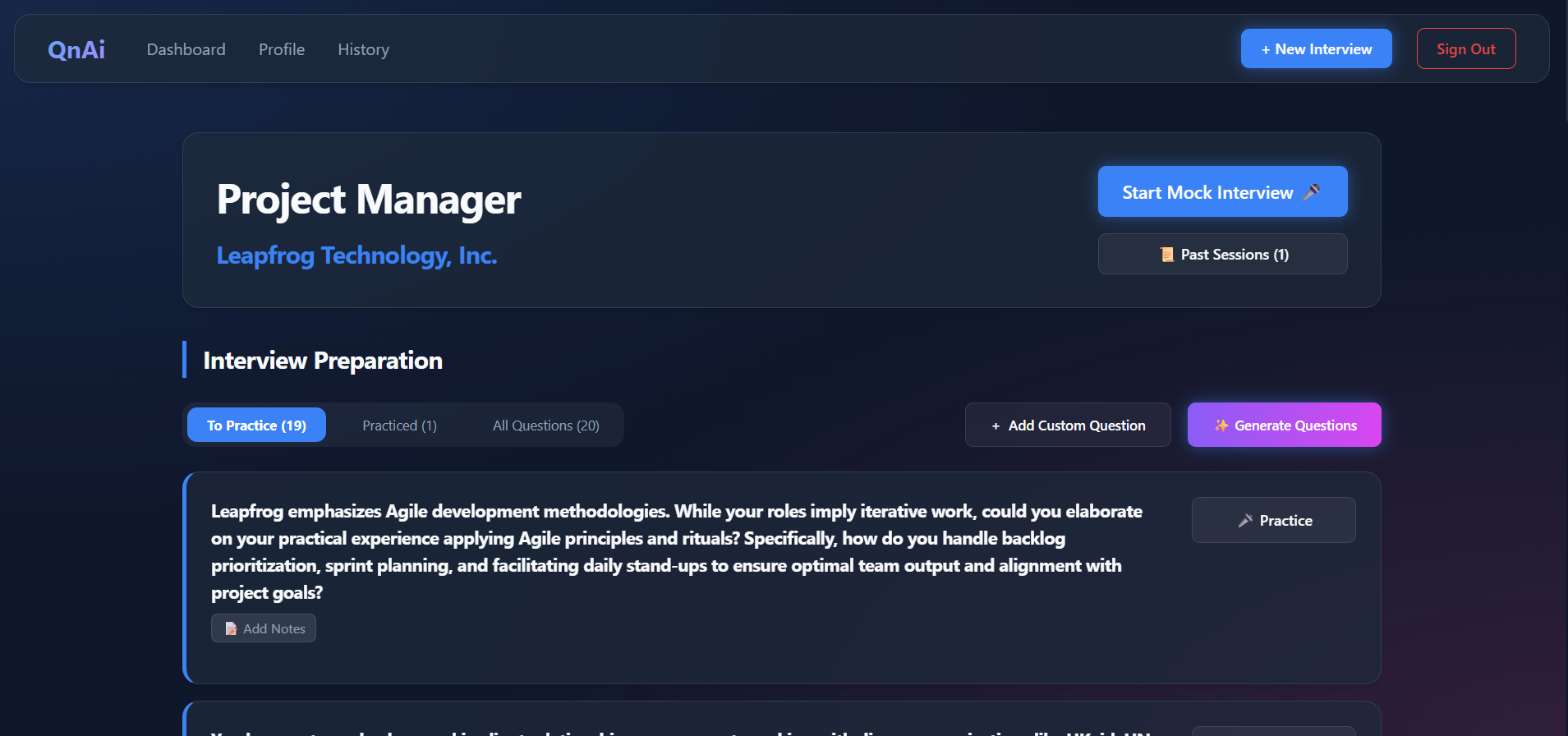Click the notes icon beside Add Notes

pos(231,628)
